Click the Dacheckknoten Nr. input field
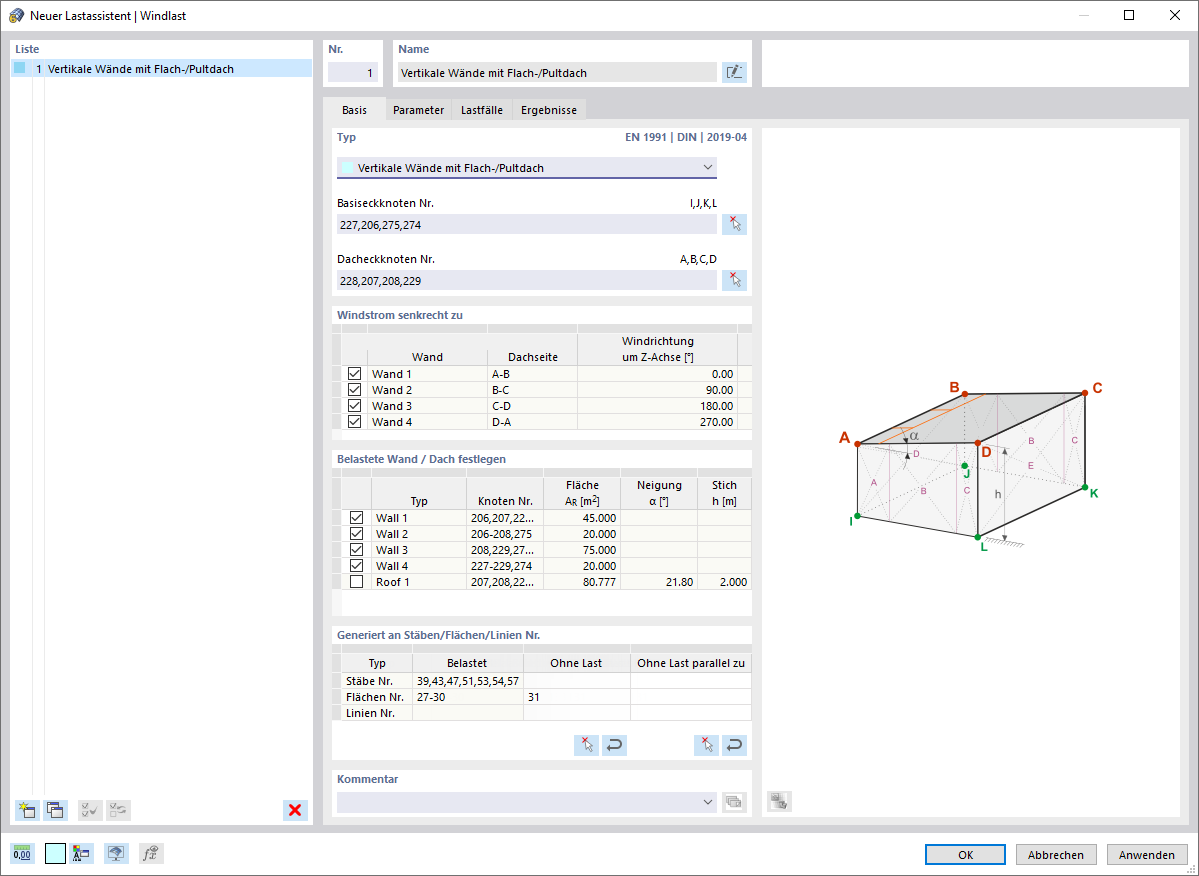This screenshot has width=1199, height=876. pos(527,280)
